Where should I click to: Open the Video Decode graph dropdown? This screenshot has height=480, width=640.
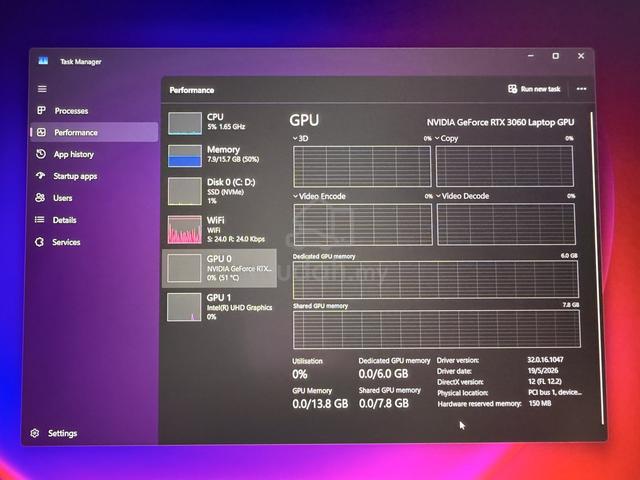(x=438, y=196)
